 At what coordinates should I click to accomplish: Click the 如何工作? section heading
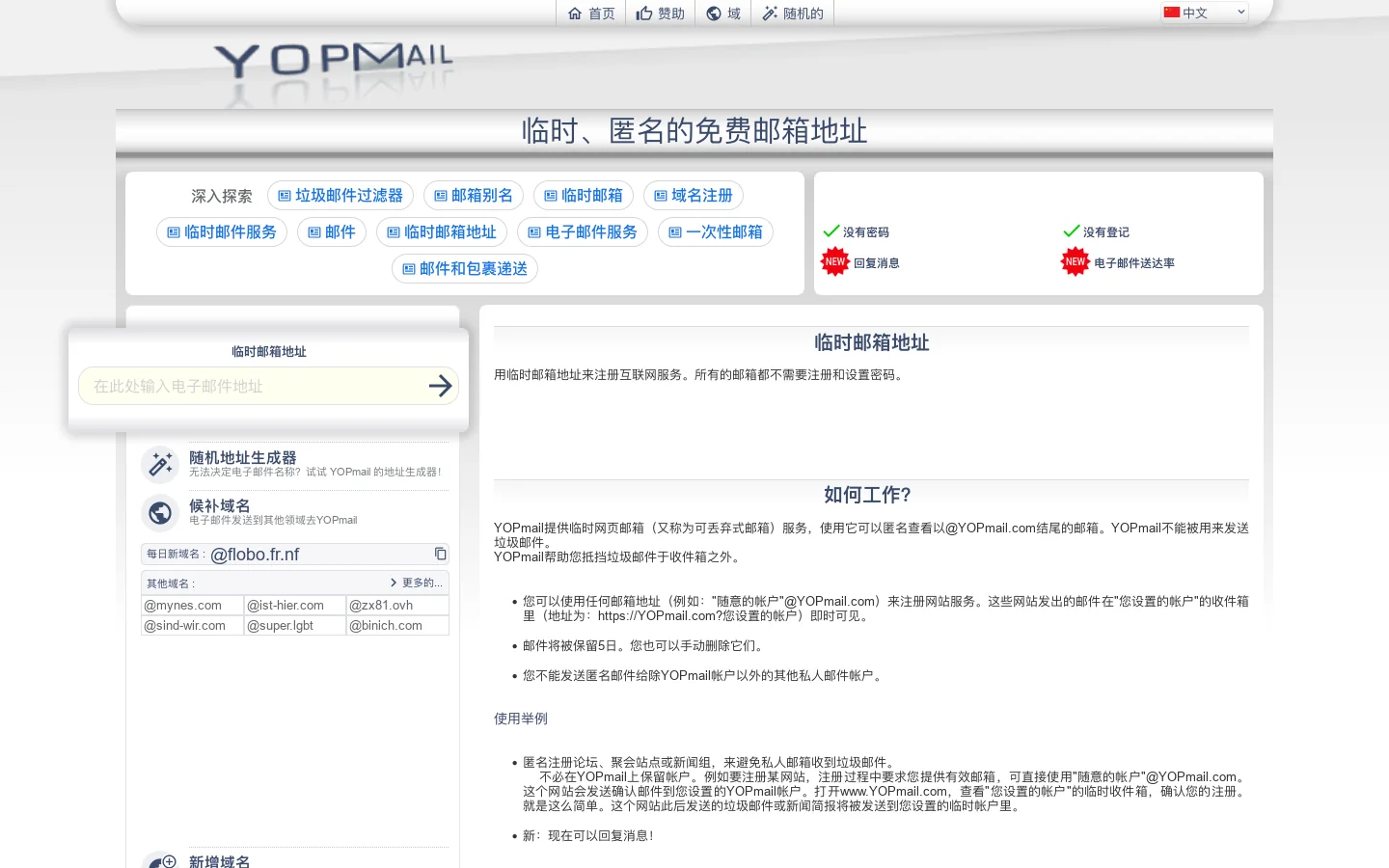(867, 495)
